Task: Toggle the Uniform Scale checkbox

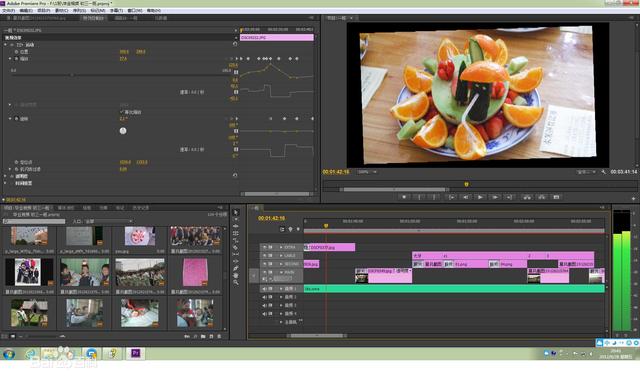Action: point(122,111)
